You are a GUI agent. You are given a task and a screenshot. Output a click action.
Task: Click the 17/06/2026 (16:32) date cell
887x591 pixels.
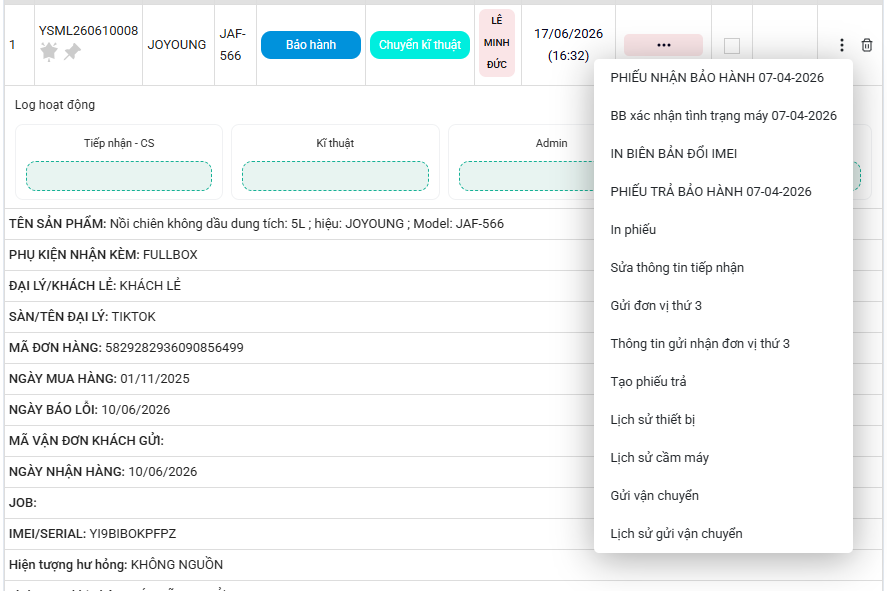(568, 45)
